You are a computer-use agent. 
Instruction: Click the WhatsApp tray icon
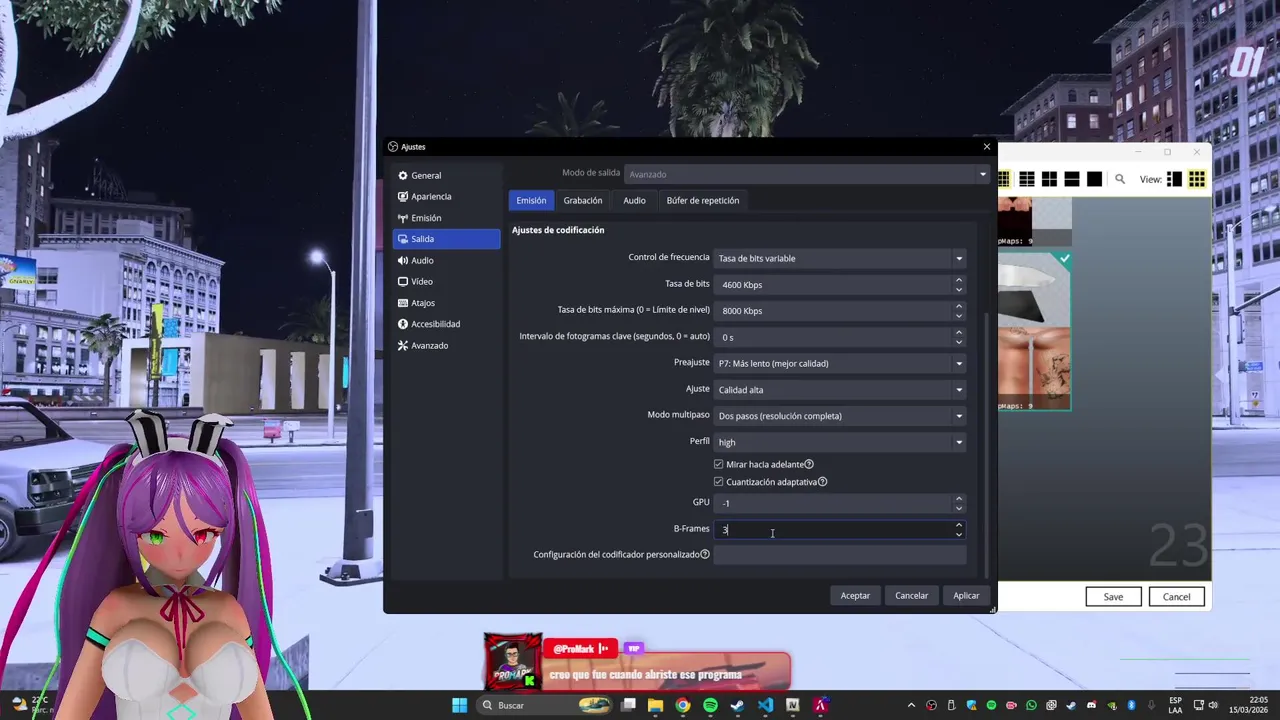pyautogui.click(x=1031, y=706)
